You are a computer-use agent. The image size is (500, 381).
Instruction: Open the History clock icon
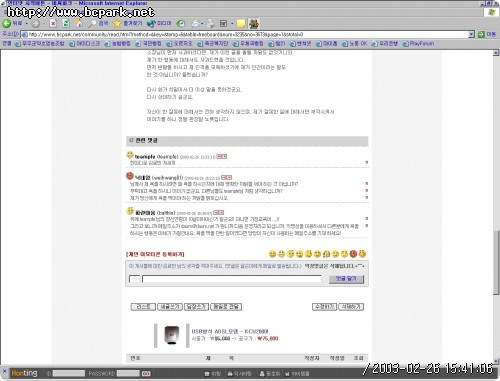tap(180, 23)
